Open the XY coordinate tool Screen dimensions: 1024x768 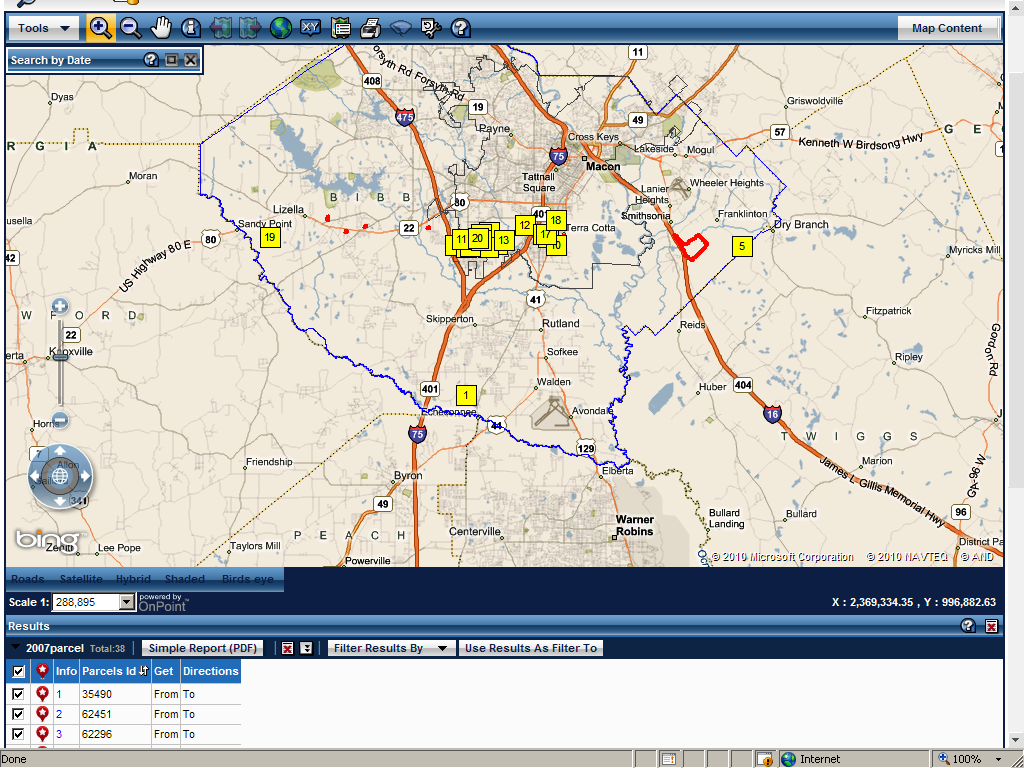310,27
